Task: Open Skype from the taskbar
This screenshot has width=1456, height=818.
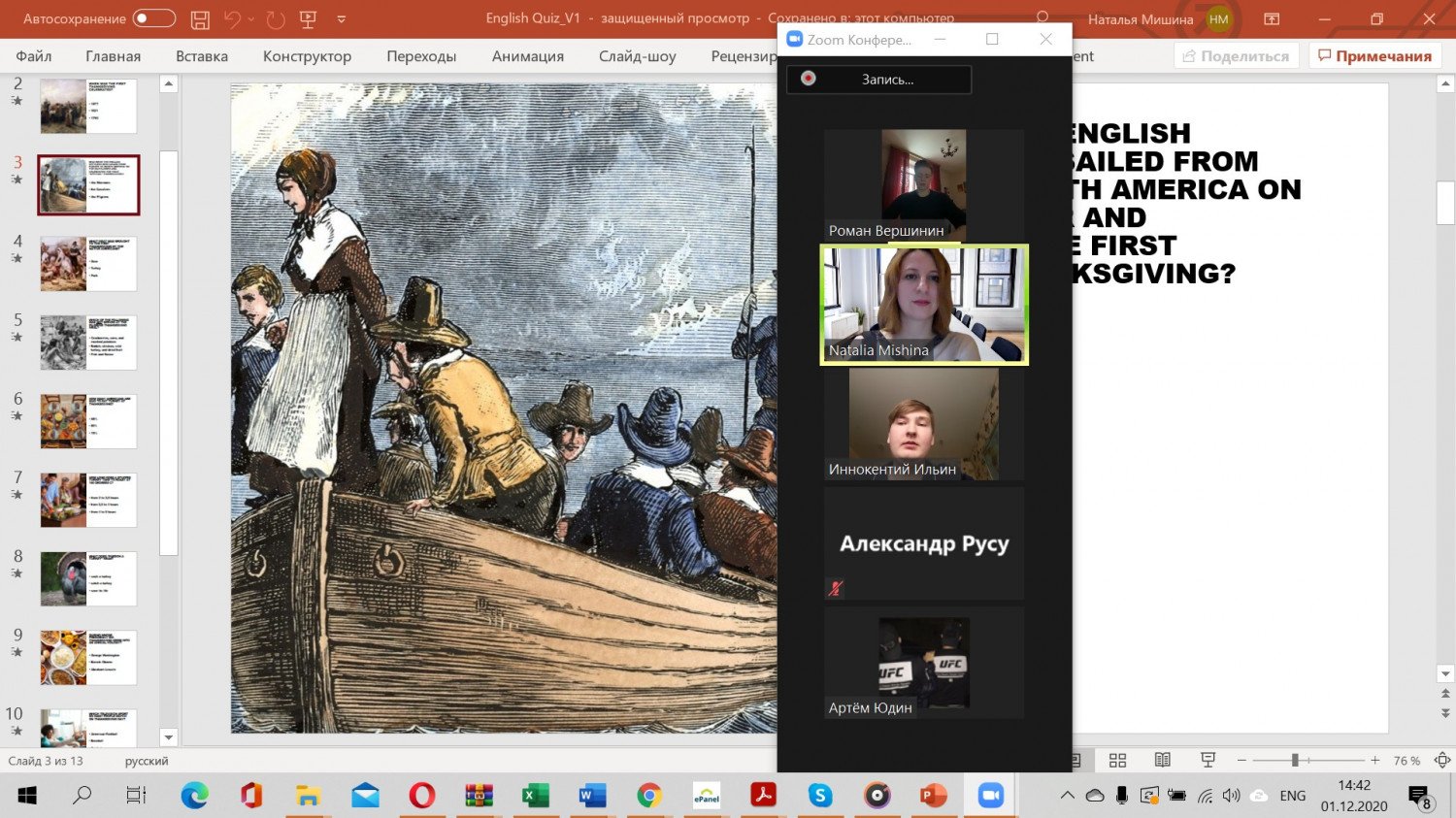Action: [x=820, y=796]
